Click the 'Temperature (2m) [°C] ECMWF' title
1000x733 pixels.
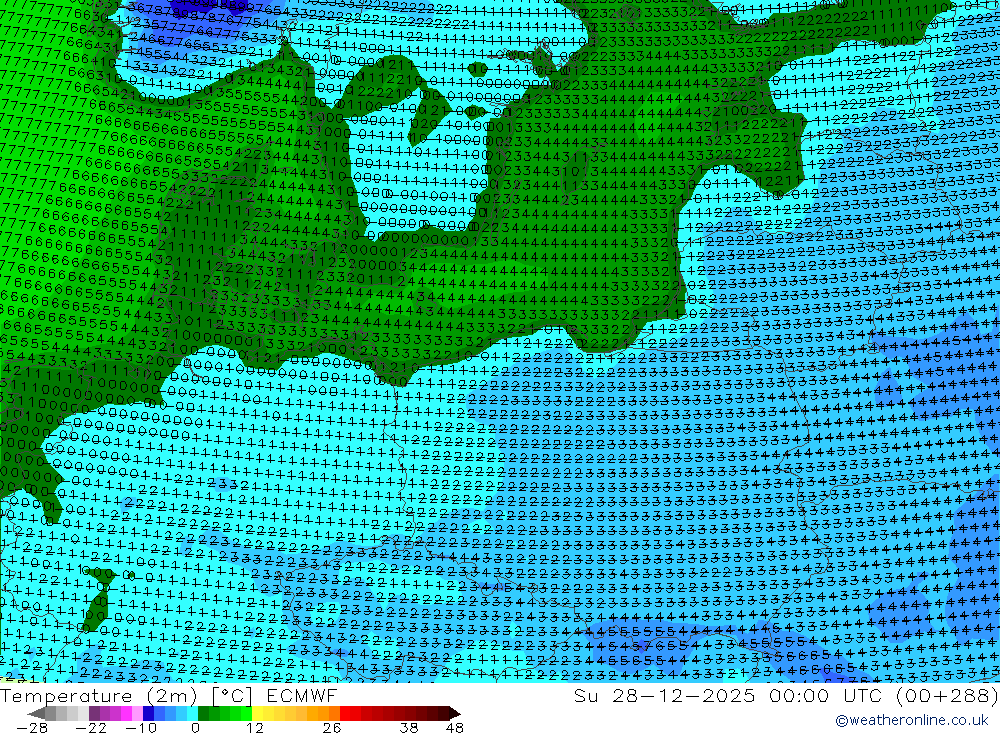(168, 695)
